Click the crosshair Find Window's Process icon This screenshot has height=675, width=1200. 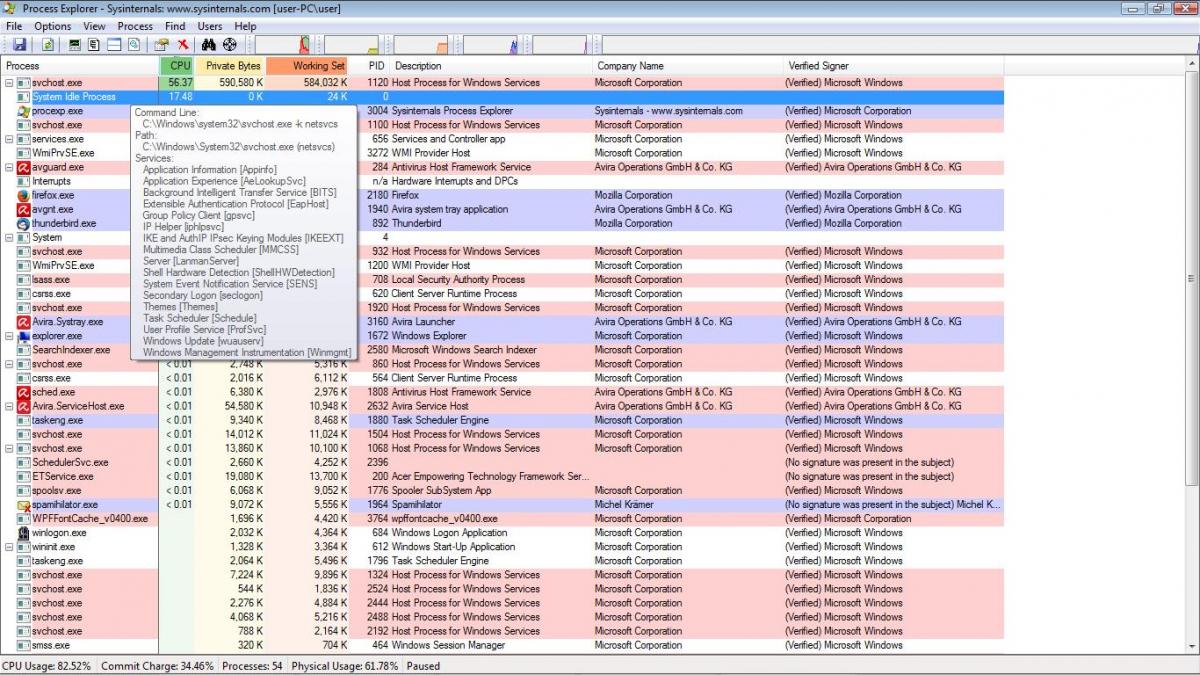(x=230, y=45)
